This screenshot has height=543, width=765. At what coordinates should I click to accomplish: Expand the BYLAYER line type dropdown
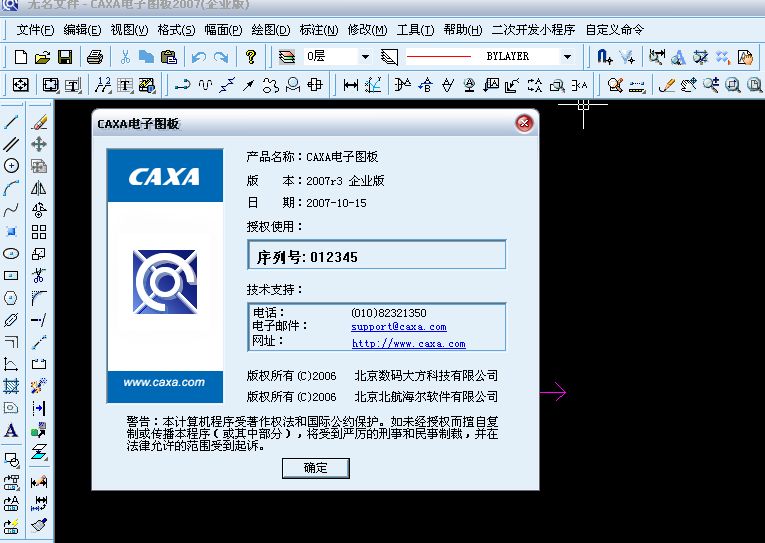pos(567,57)
